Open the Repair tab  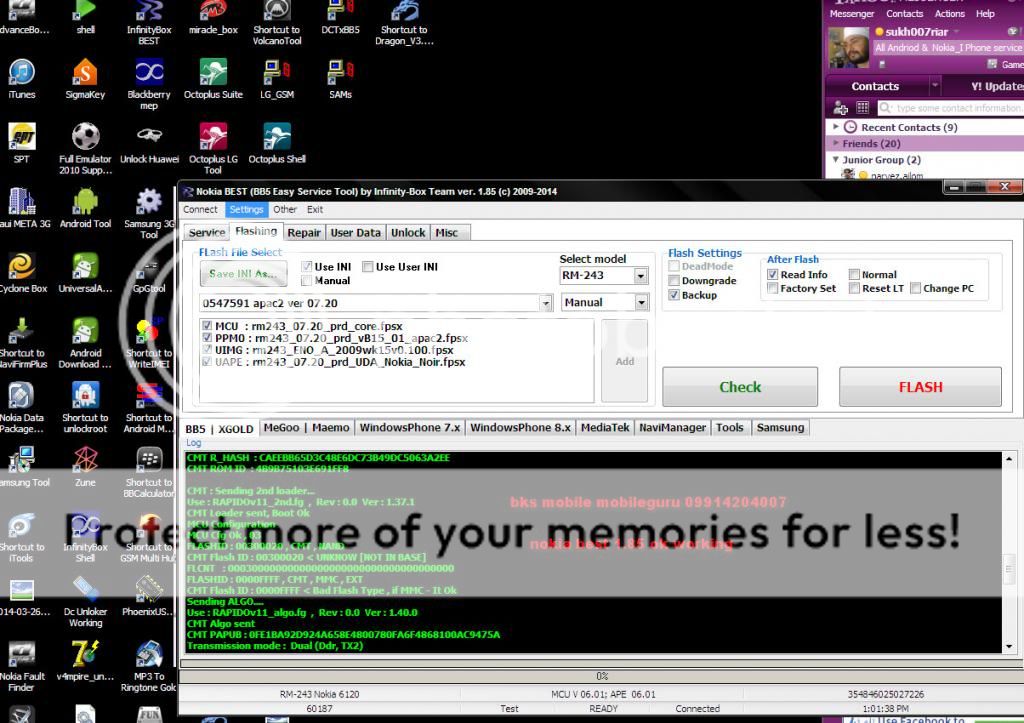[304, 233]
